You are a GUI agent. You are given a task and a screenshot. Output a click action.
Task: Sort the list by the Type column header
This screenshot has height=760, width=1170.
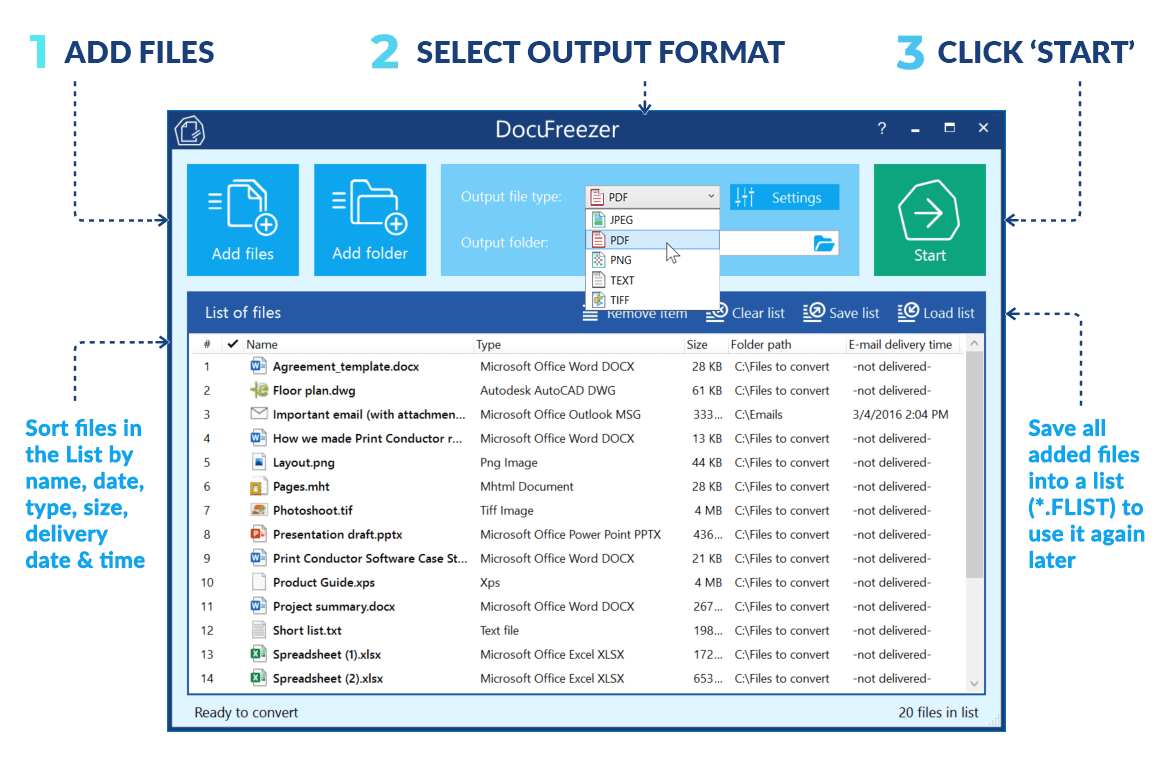click(488, 344)
